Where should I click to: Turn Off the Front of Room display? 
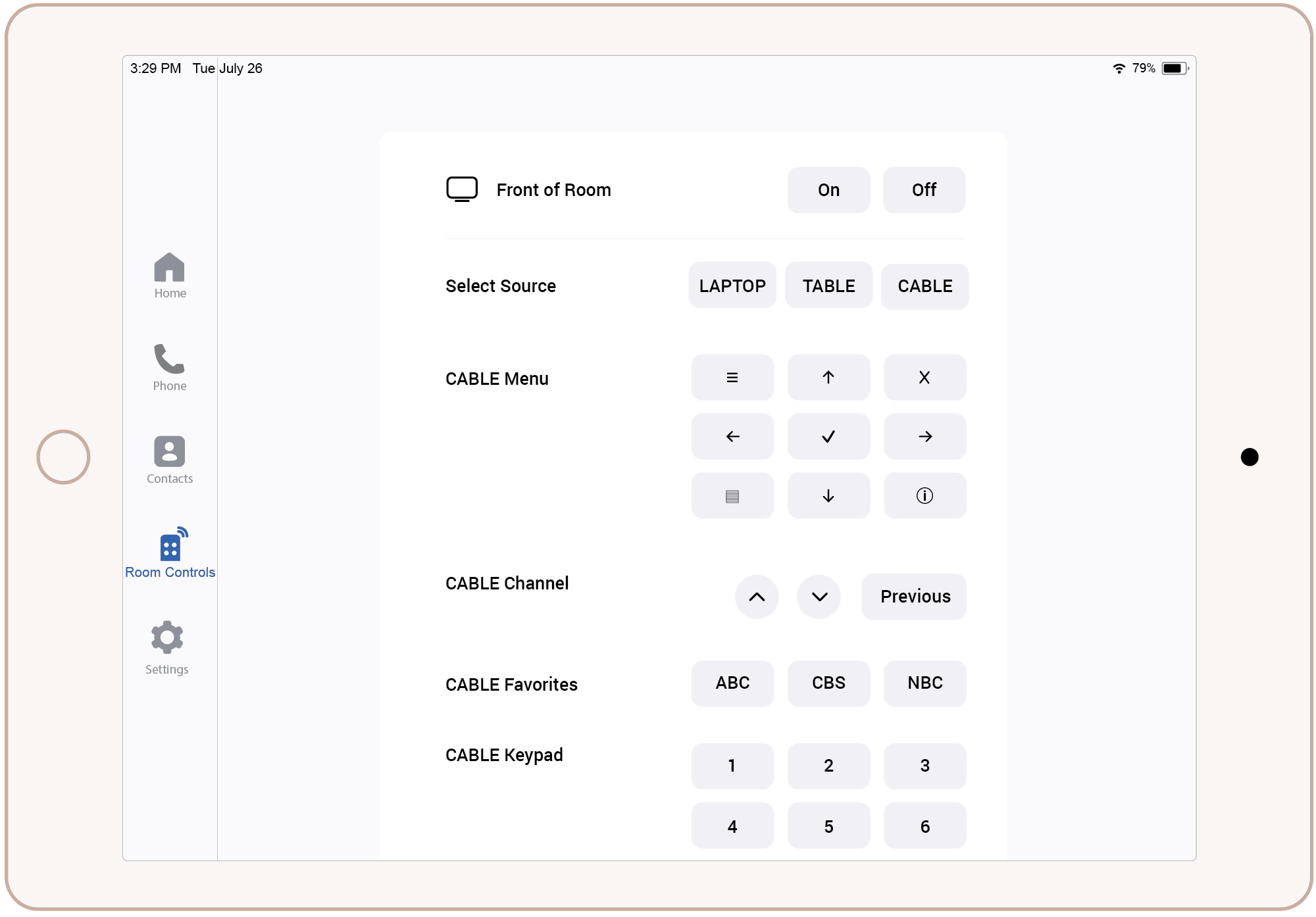pos(924,189)
